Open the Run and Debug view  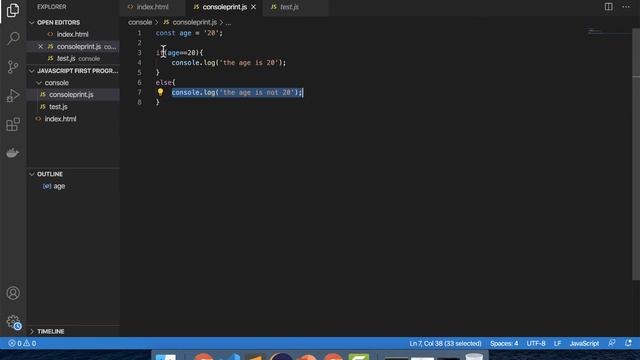(13, 96)
